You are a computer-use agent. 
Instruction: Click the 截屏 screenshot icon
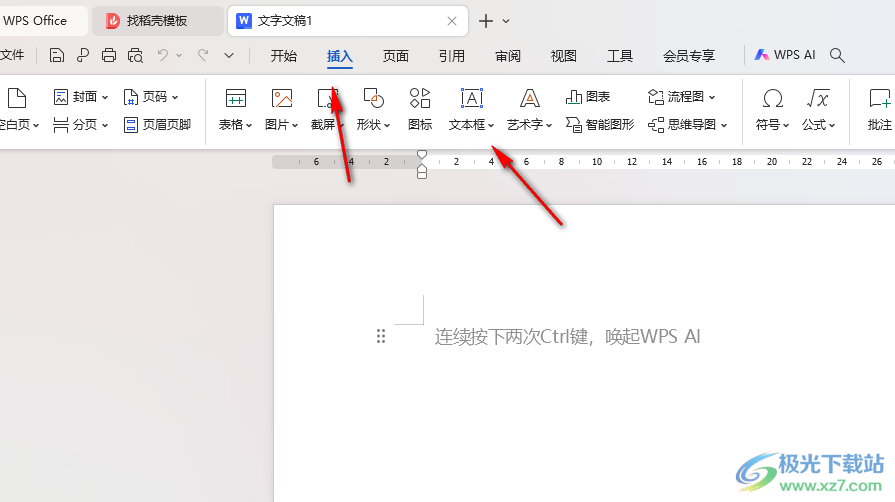[328, 99]
